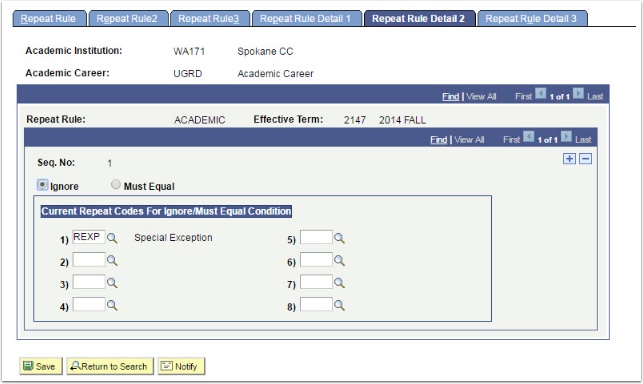Screen dimensions: 643x384
Task: Open lookup for repeat code field 4
Action: (112, 305)
